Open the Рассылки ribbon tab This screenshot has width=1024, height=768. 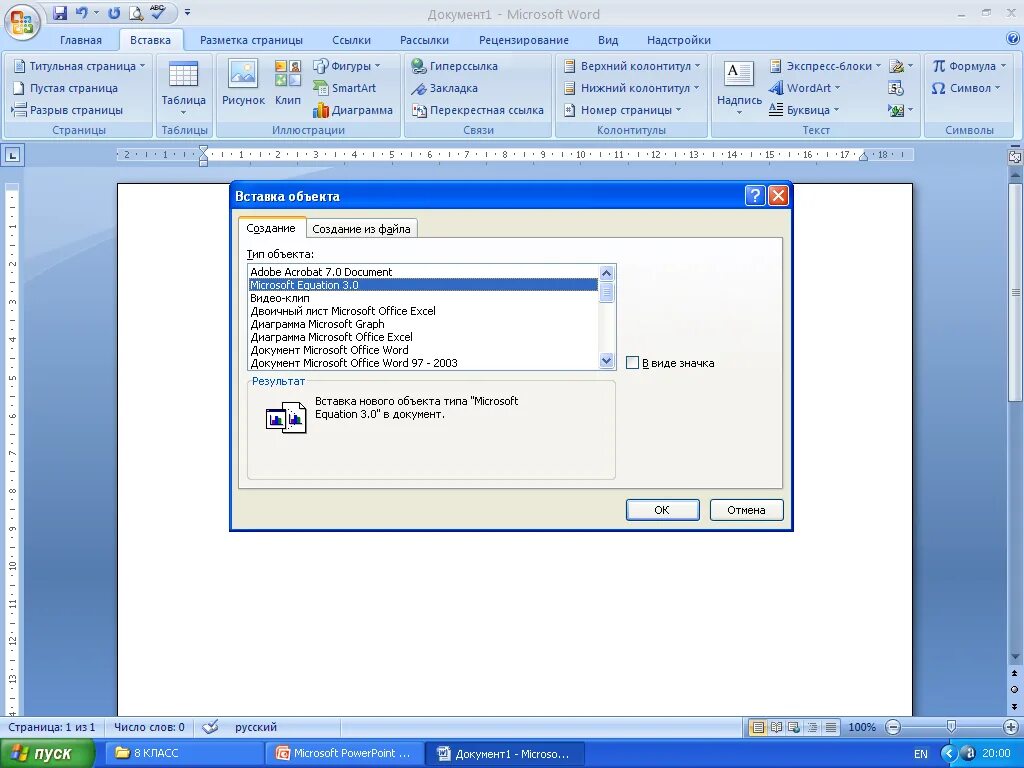[x=424, y=40]
